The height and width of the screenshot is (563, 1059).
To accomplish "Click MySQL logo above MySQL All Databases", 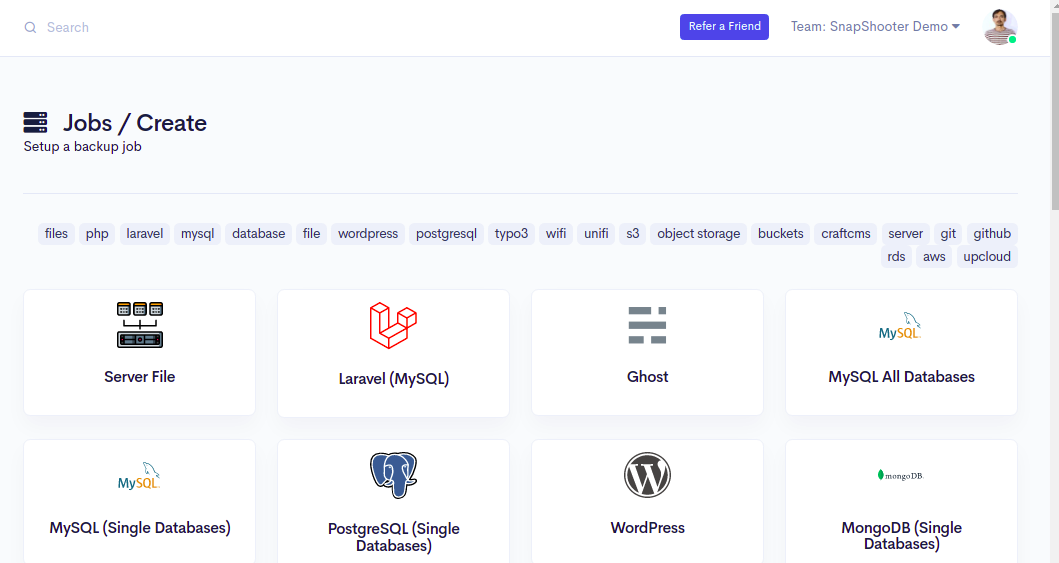I will point(900,326).
